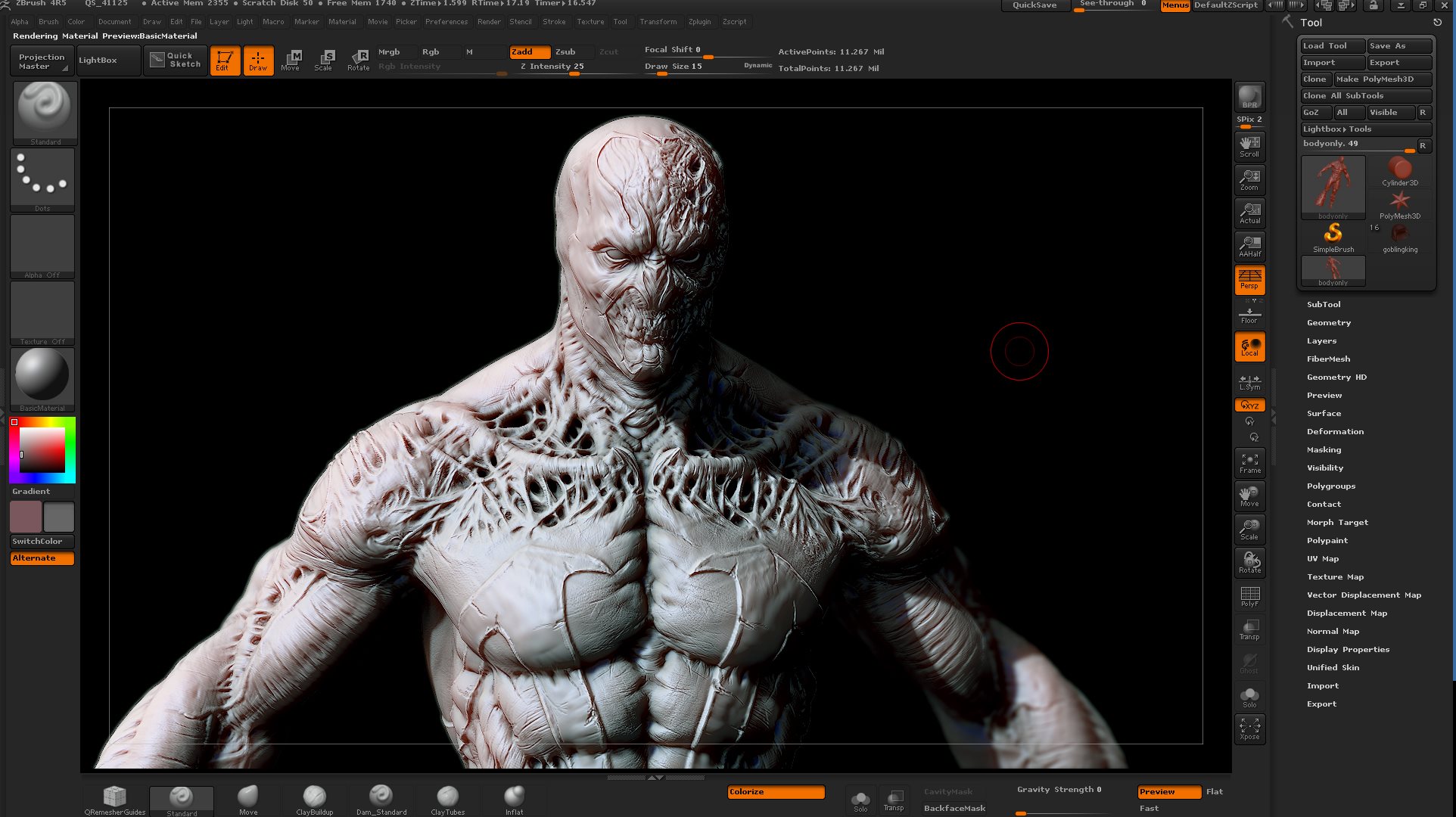Open the Brush menu

48,21
